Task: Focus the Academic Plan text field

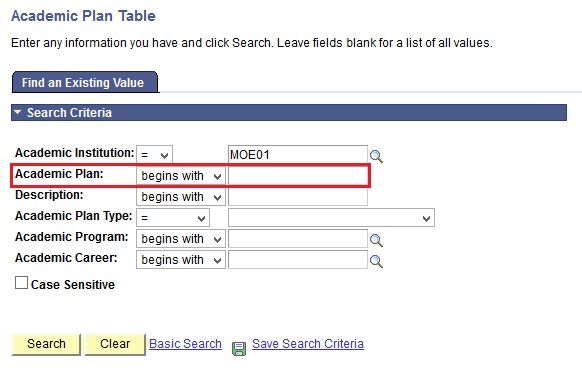Action: [298, 176]
